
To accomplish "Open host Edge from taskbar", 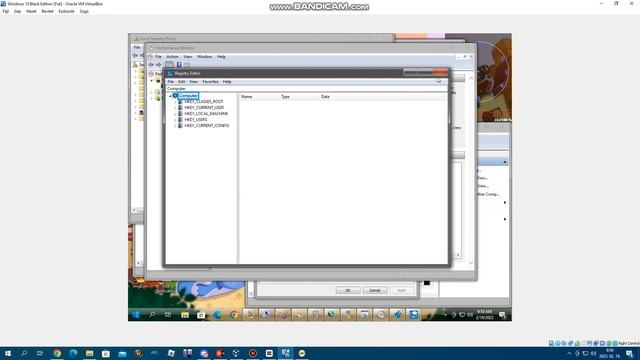I will tap(73, 353).
